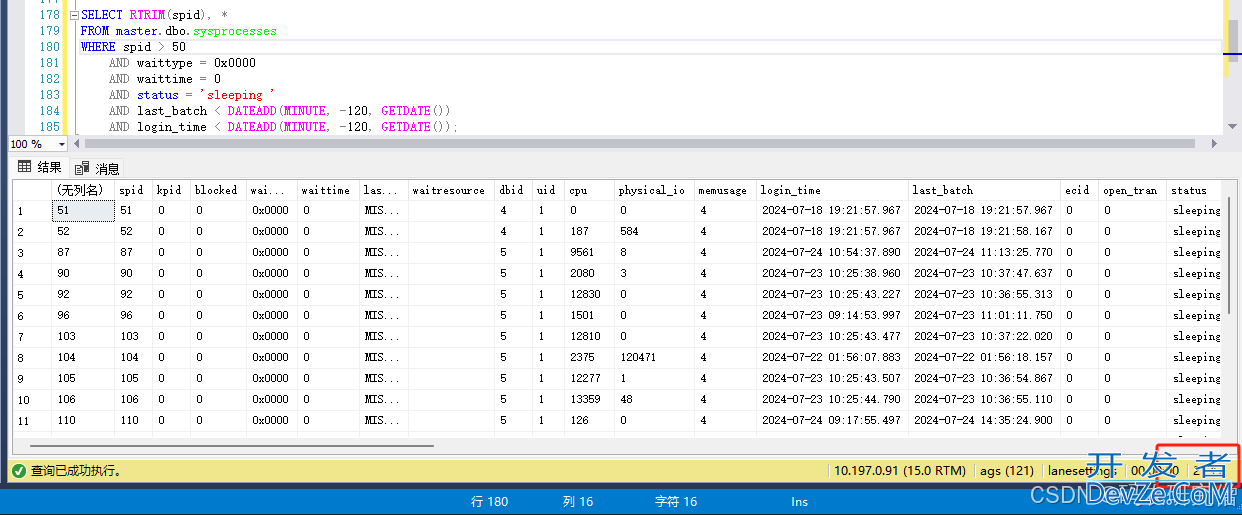Click line number 180 in editor margin

tap(50, 47)
